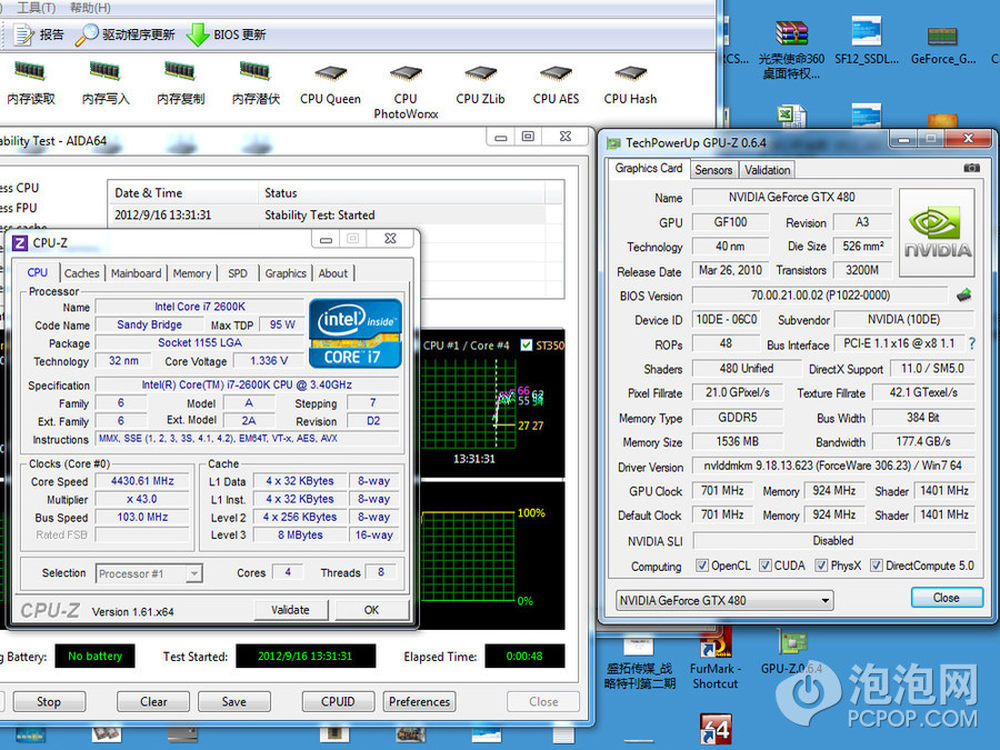The width and height of the screenshot is (1000, 750).
Task: Toggle the CUDA checkbox in GPU-Z
Action: coord(765,566)
